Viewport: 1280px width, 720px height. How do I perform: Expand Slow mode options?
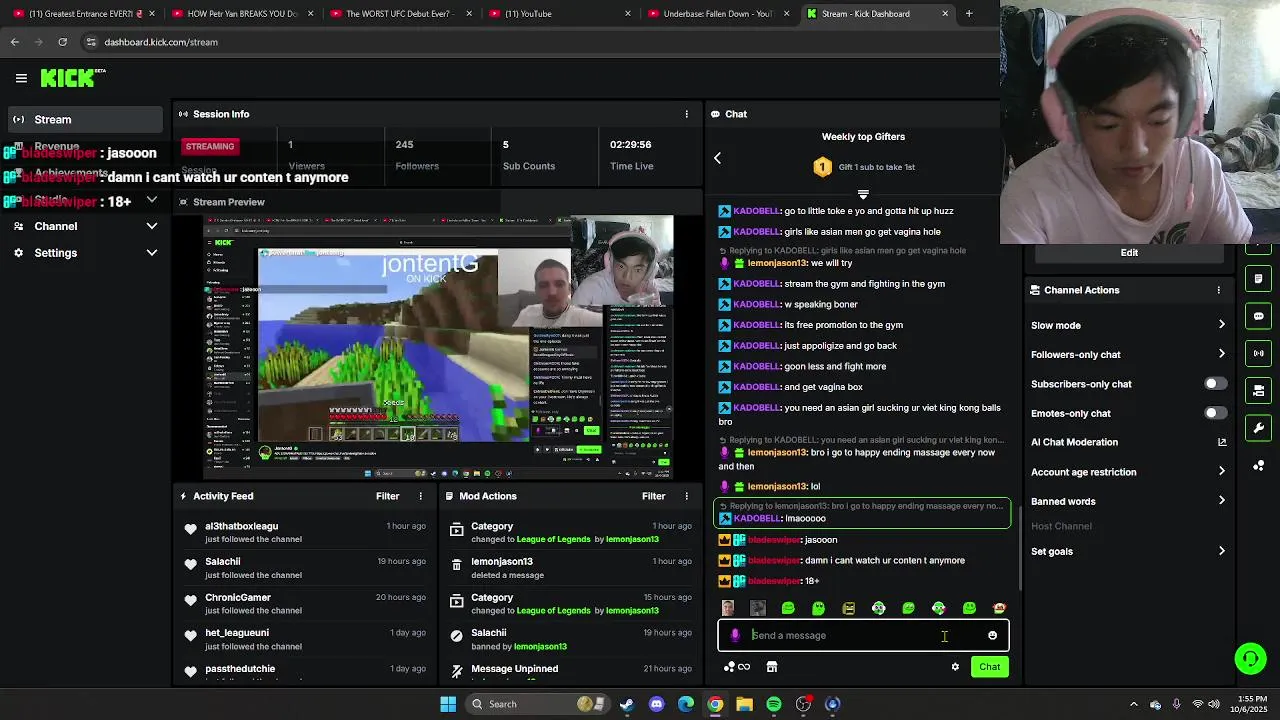point(1221,325)
